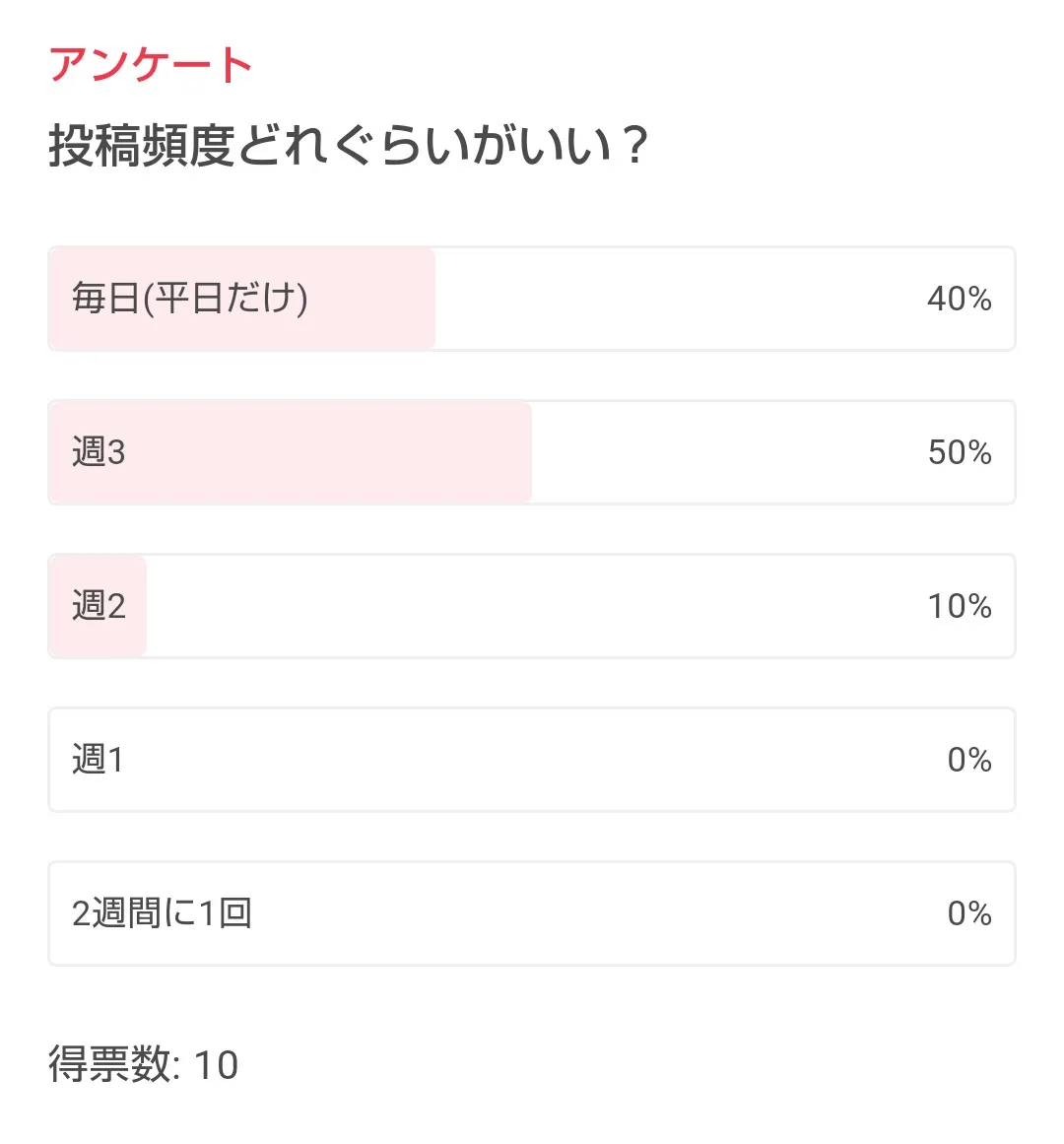The width and height of the screenshot is (1064, 1144).
Task: Click the 投稿頻度どれぐらいがいい？ question title
Action: [348, 147]
